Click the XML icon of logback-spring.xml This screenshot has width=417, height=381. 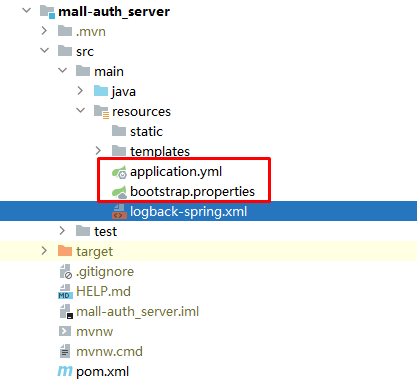119,212
